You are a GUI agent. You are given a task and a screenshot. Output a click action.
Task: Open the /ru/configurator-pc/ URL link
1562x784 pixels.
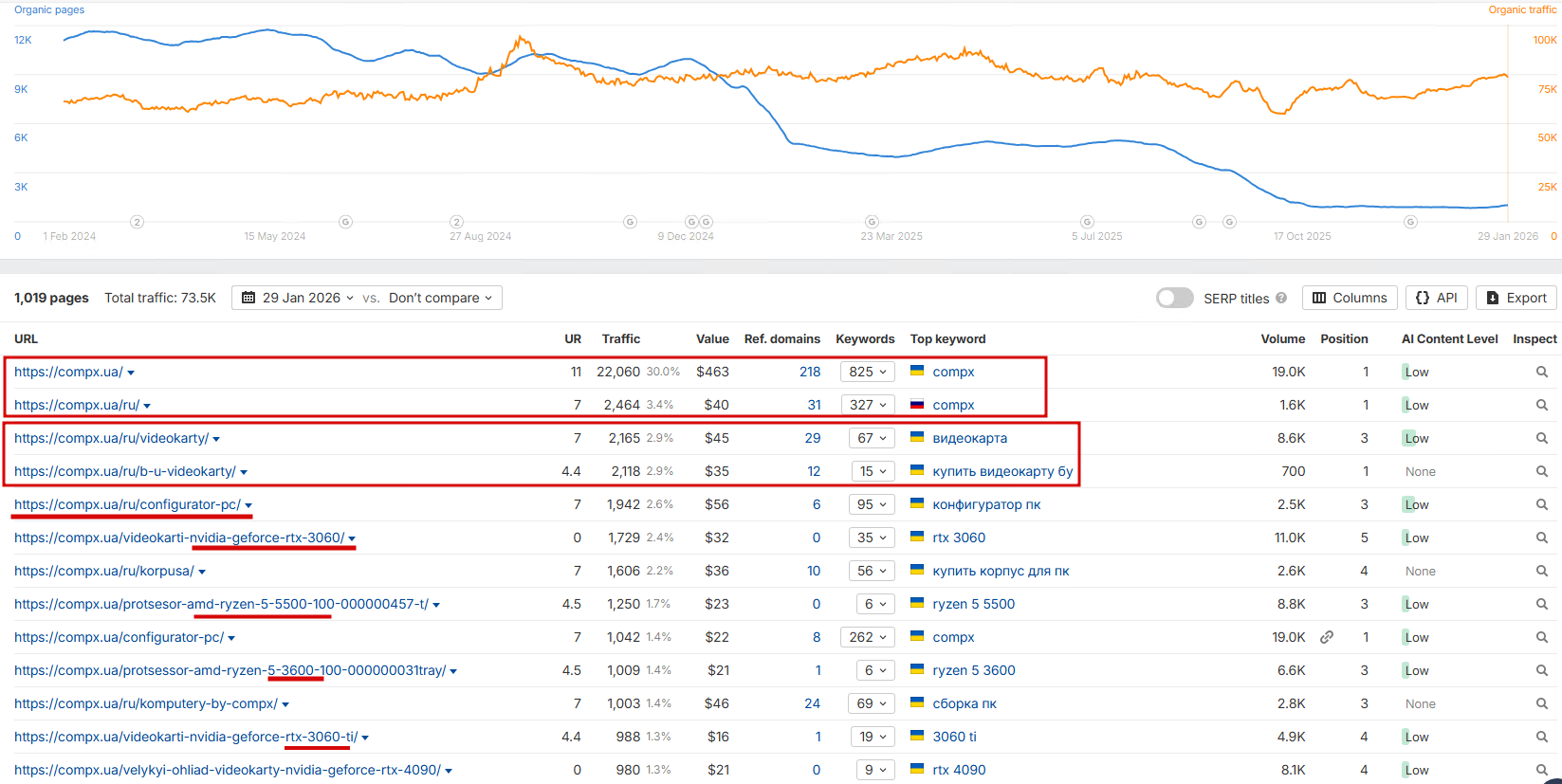pyautogui.click(x=127, y=504)
